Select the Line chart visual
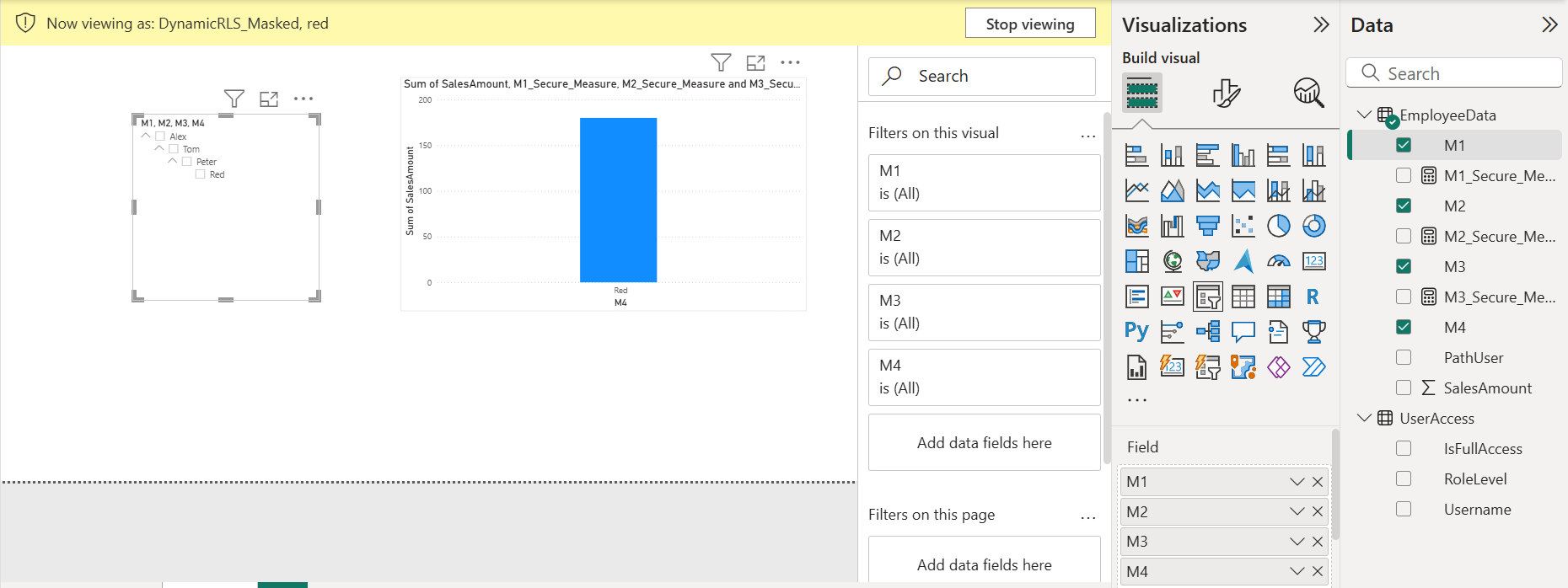This screenshot has width=1568, height=588. click(x=1136, y=190)
